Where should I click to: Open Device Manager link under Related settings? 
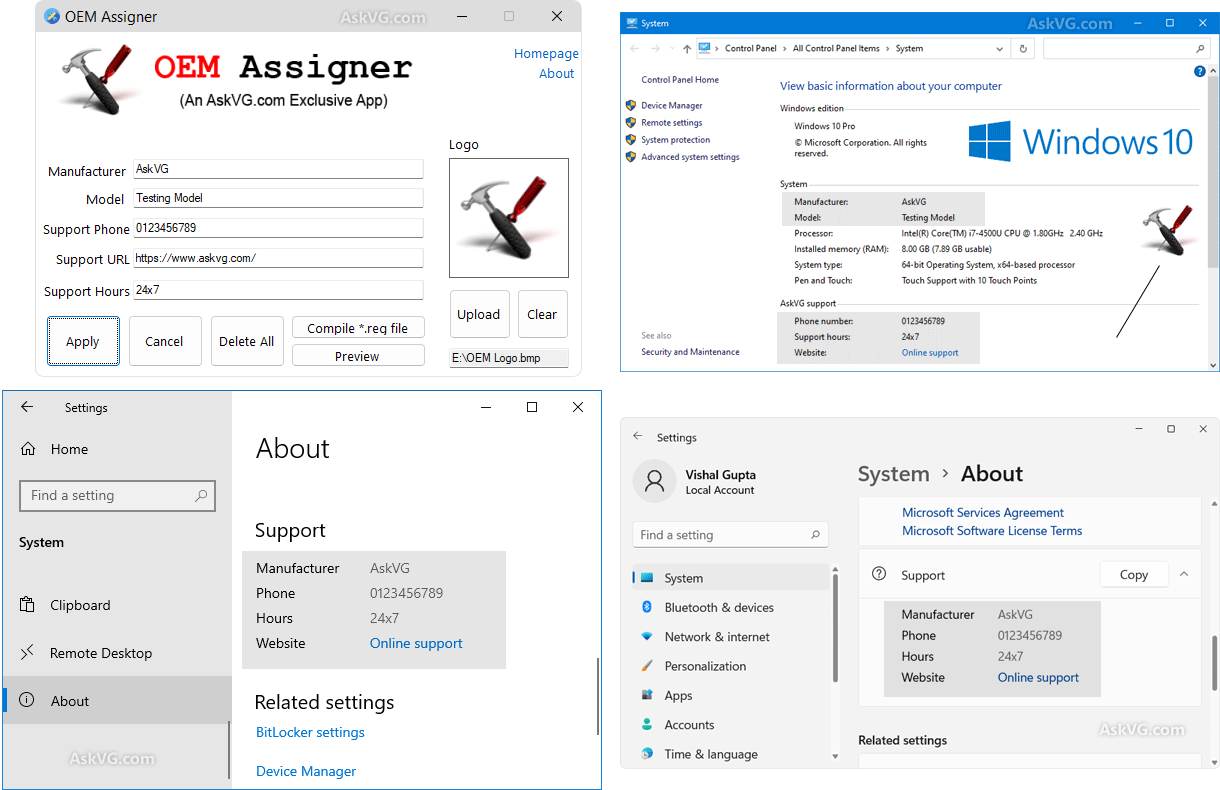pos(306,771)
